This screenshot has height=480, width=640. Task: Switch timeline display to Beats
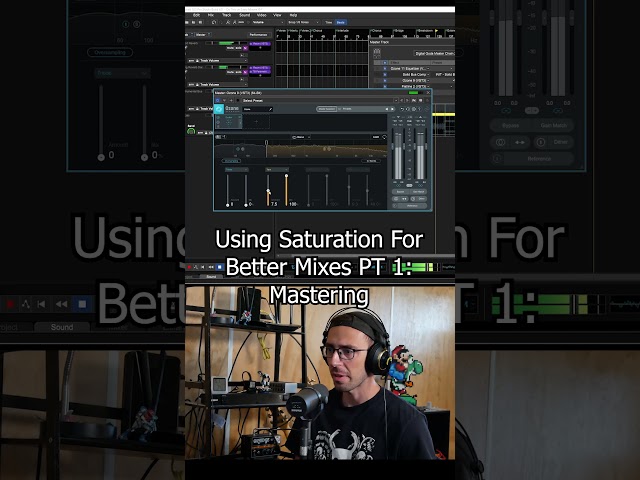(x=340, y=22)
